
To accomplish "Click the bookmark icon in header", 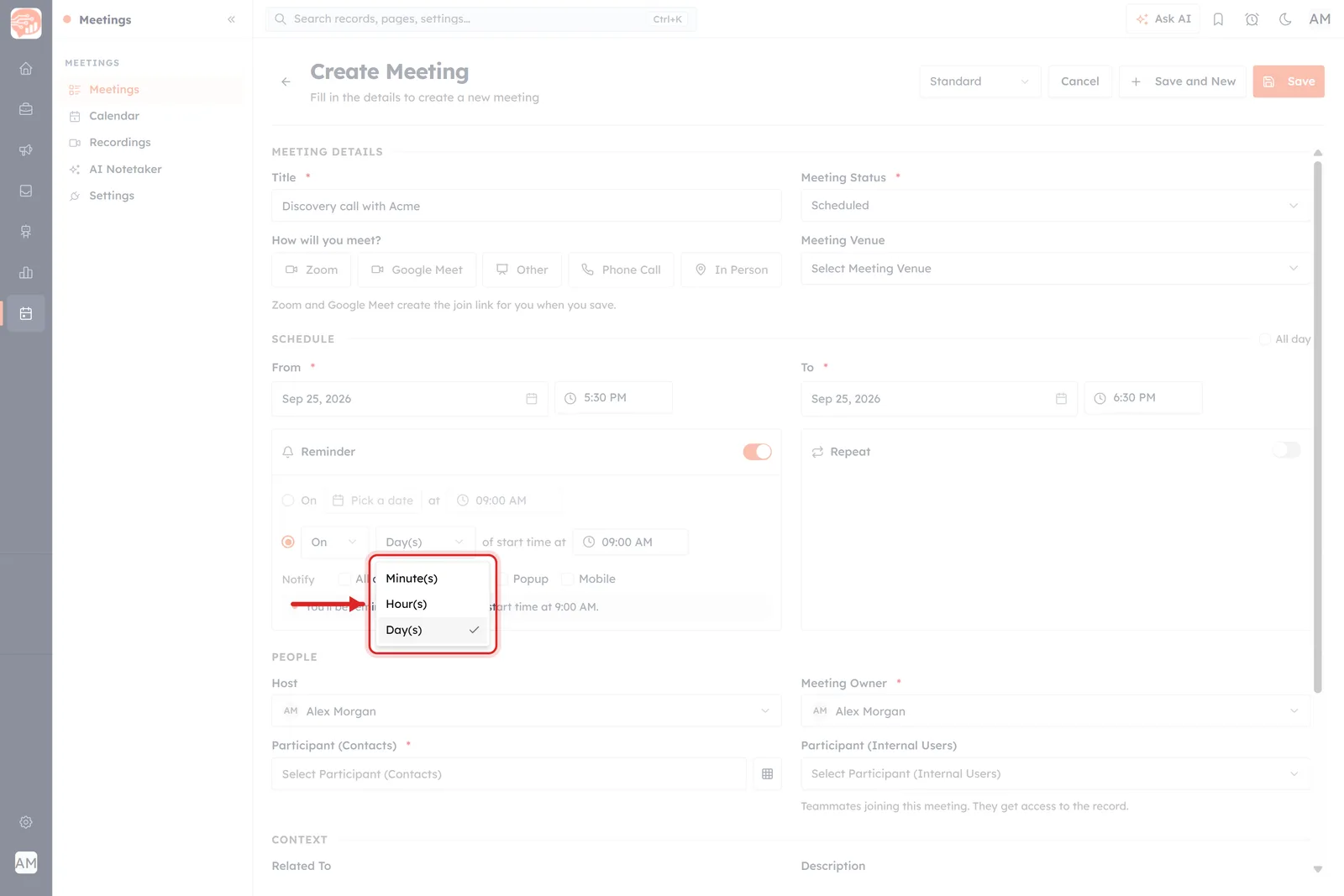I will pos(1218,19).
